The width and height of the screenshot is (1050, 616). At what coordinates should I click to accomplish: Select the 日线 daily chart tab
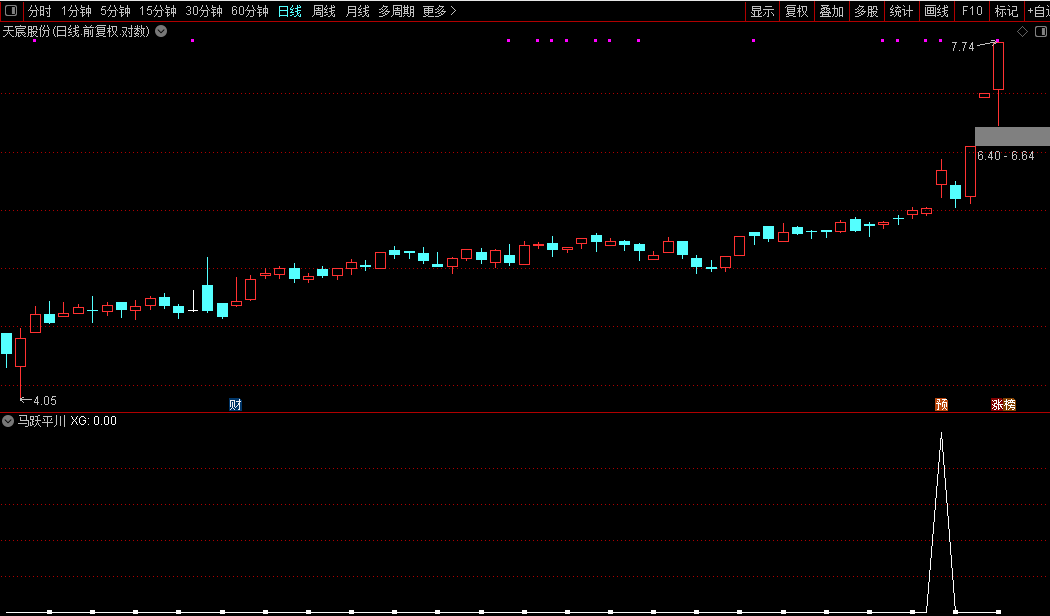tap(290, 11)
